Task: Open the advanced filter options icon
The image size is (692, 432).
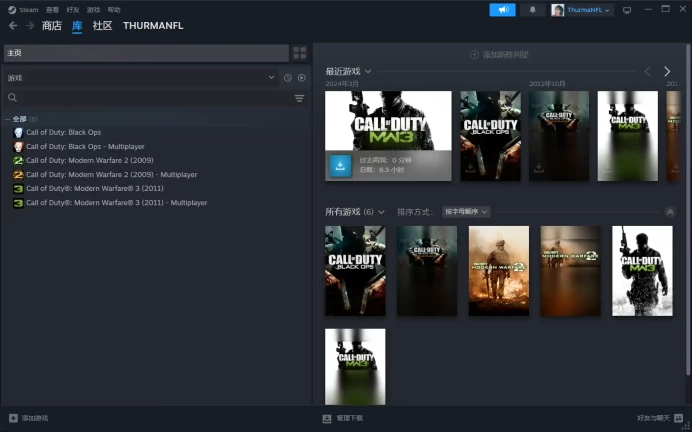Action: click(299, 98)
